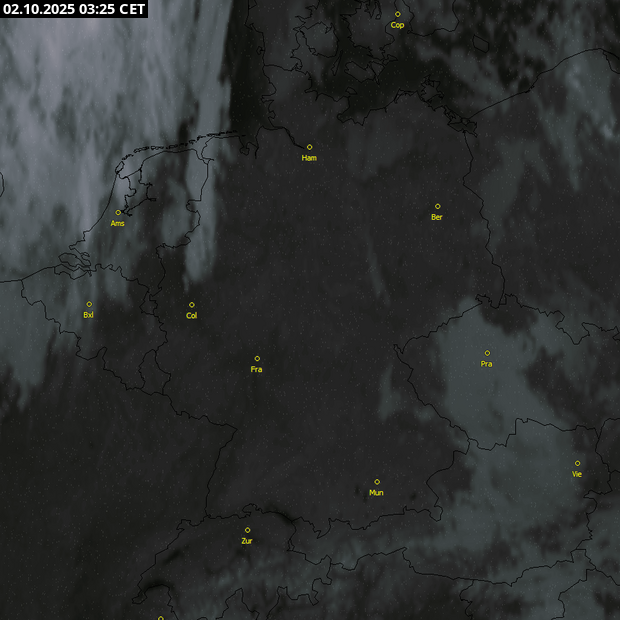The image size is (620, 620).
Task: Select the Berlin marker circle
Action: (437, 206)
